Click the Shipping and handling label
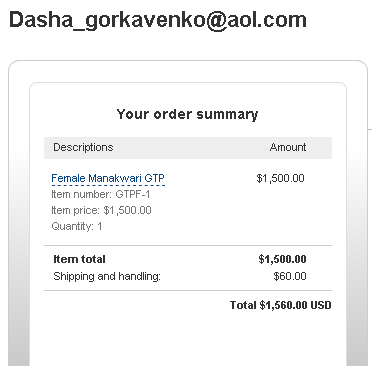Viewport: 372px width, 366px height. point(107,276)
